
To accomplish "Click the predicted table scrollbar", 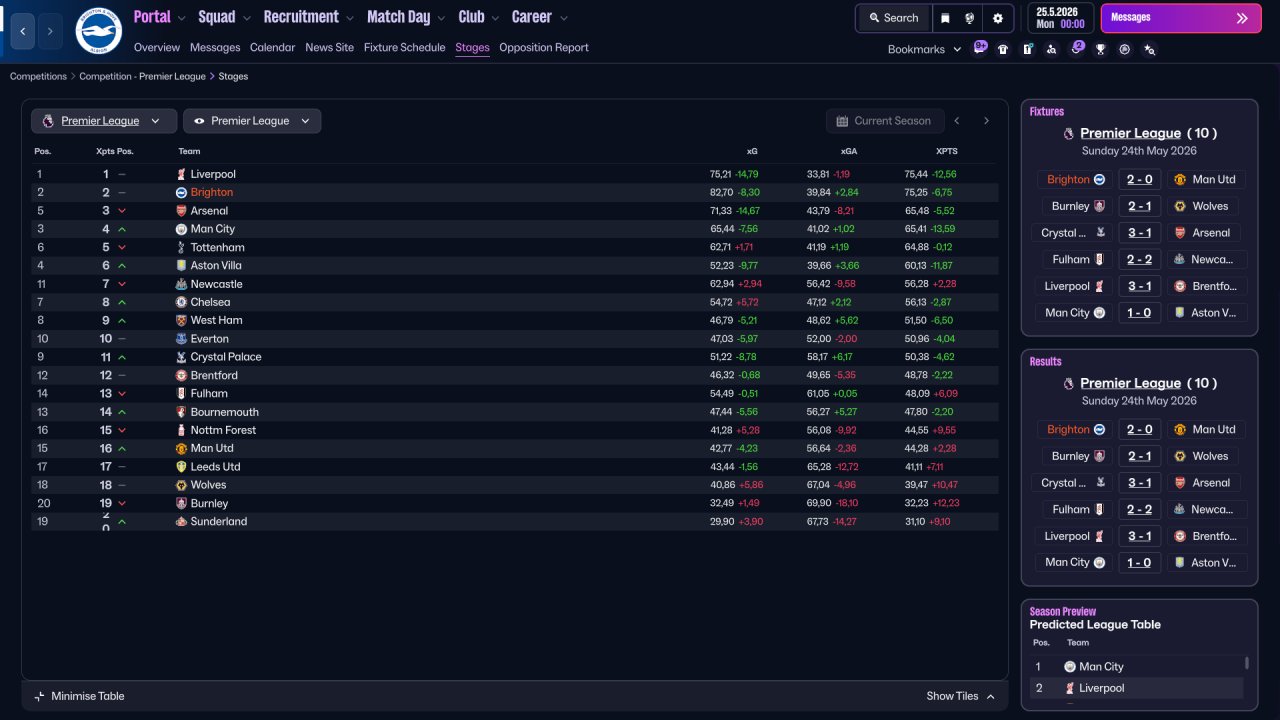I will [x=1246, y=663].
